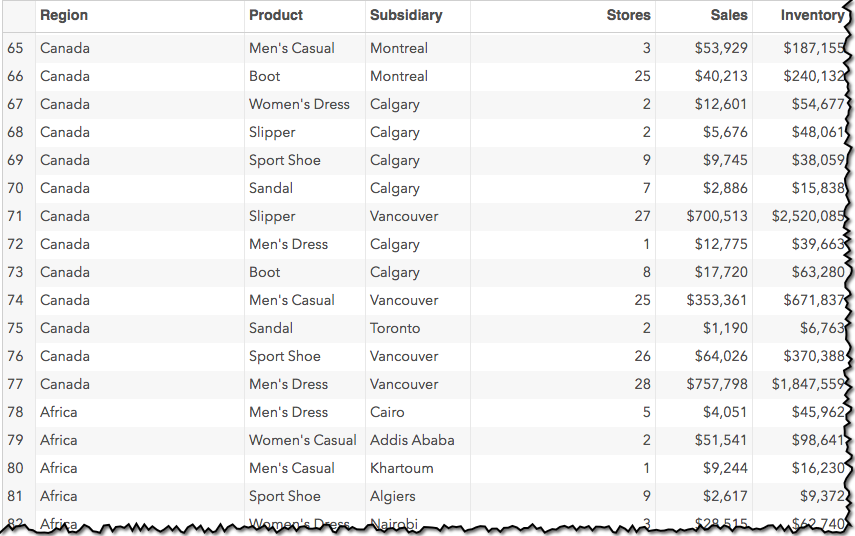Select the Subsidiary column header
The image size is (855, 536).
[406, 15]
